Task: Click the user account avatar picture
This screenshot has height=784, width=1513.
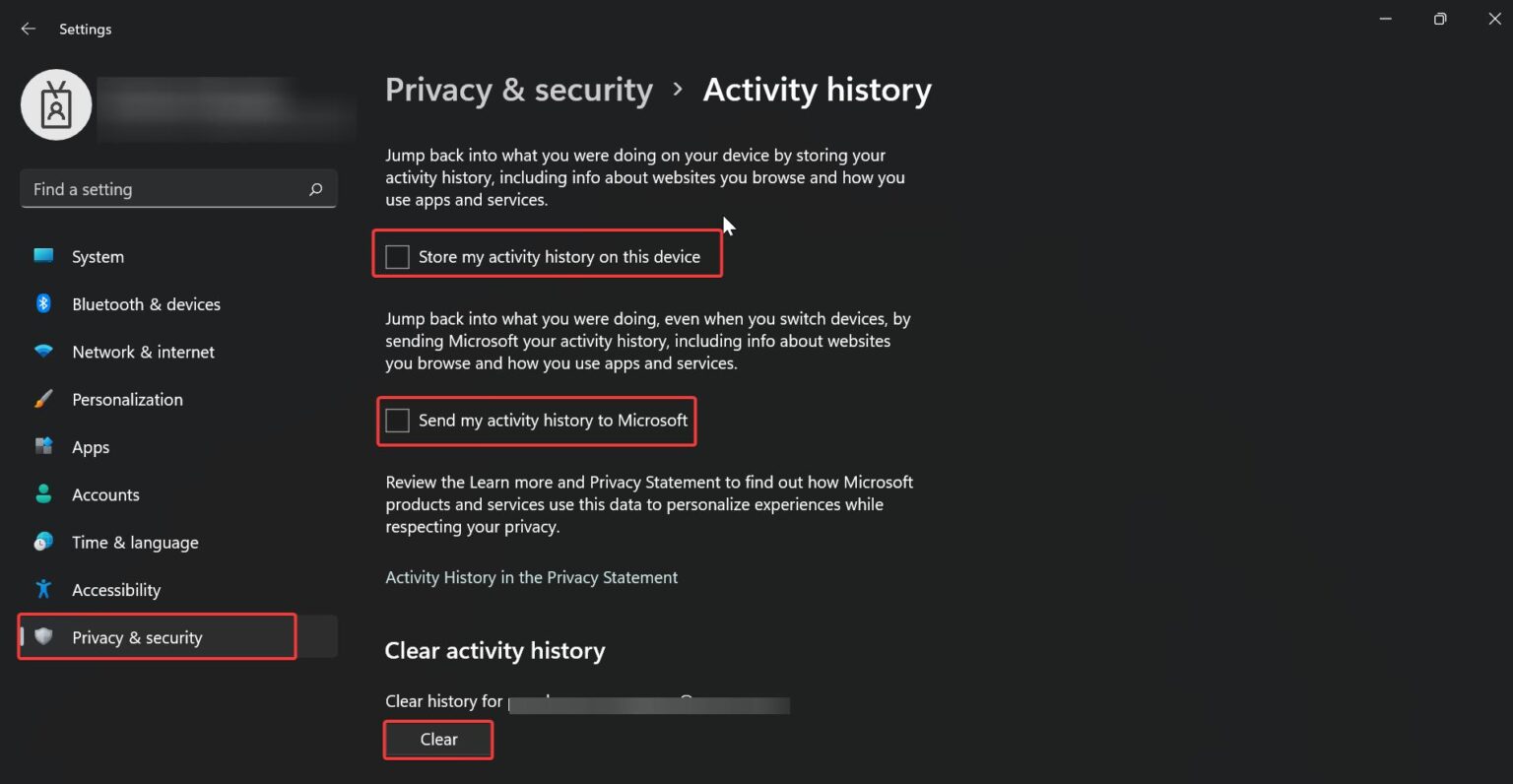Action: click(x=56, y=103)
